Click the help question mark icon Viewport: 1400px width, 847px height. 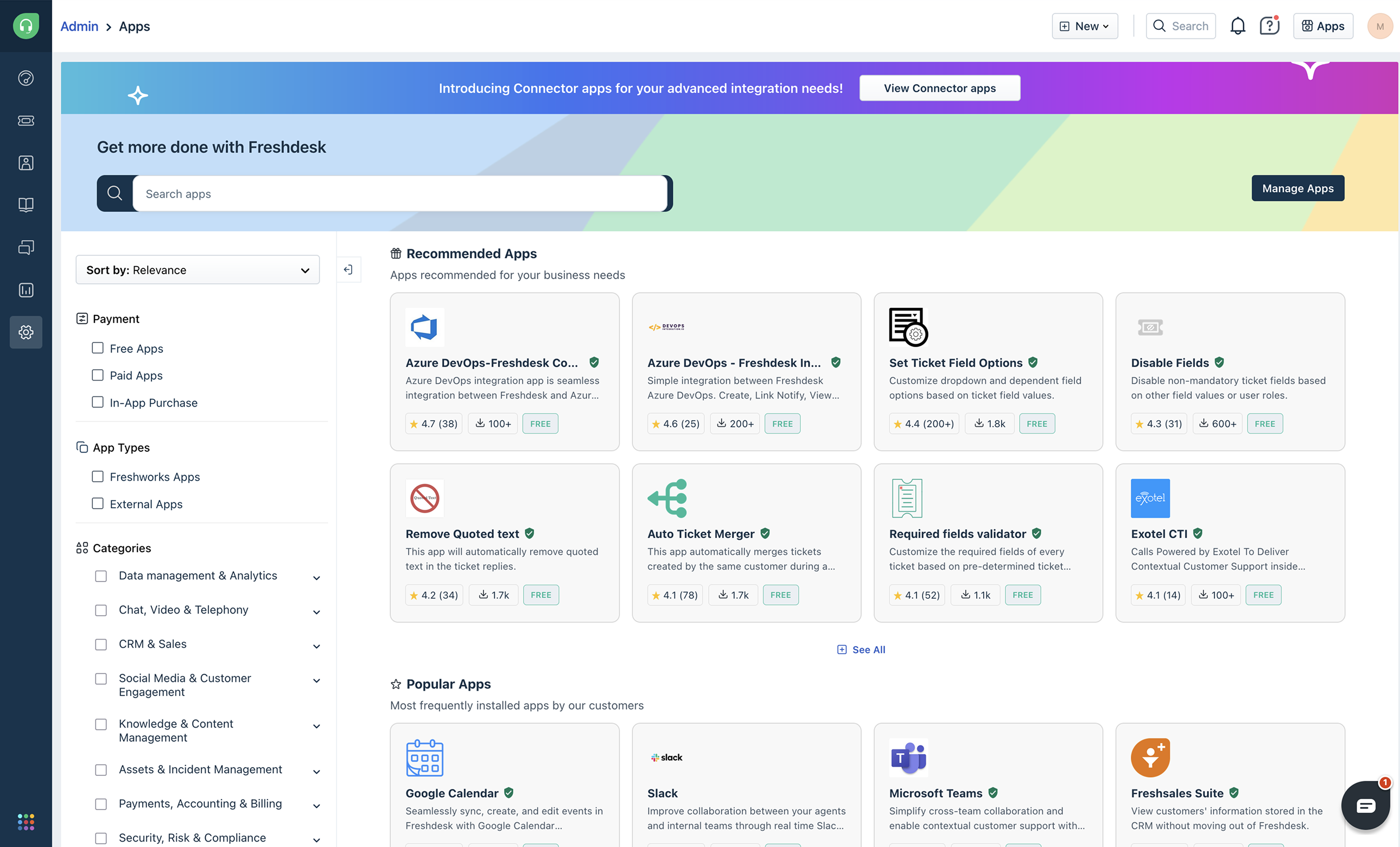click(x=1269, y=26)
